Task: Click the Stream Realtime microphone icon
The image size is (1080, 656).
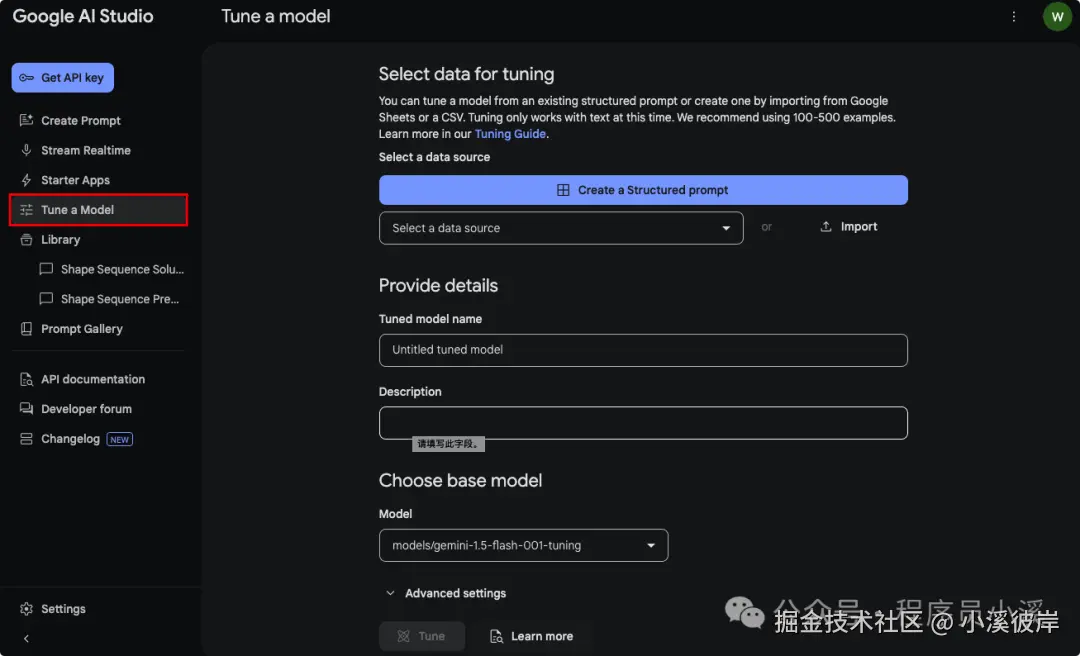Action: (x=26, y=150)
